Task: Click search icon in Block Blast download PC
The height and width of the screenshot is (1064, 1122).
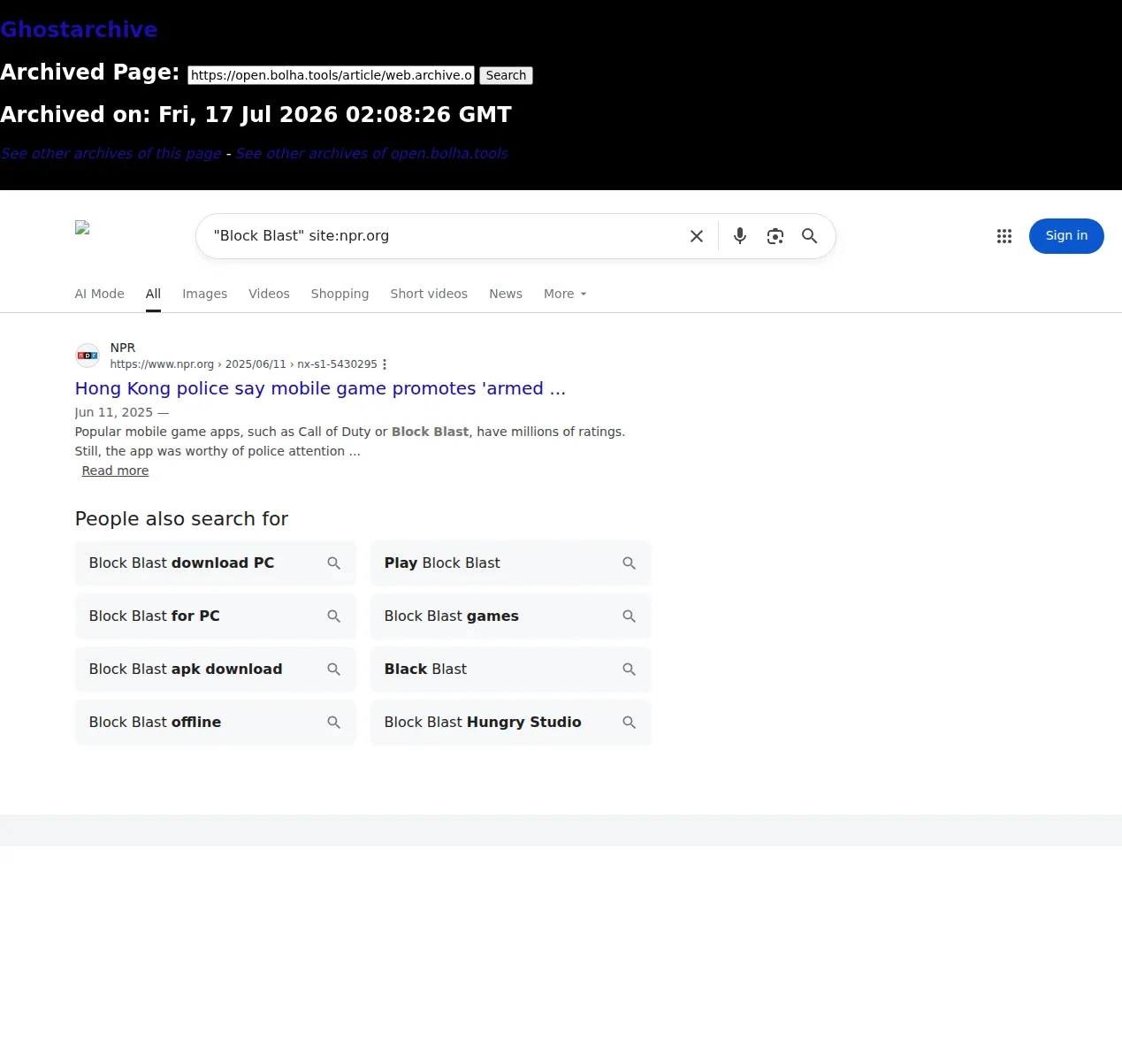Action: pyautogui.click(x=334, y=563)
